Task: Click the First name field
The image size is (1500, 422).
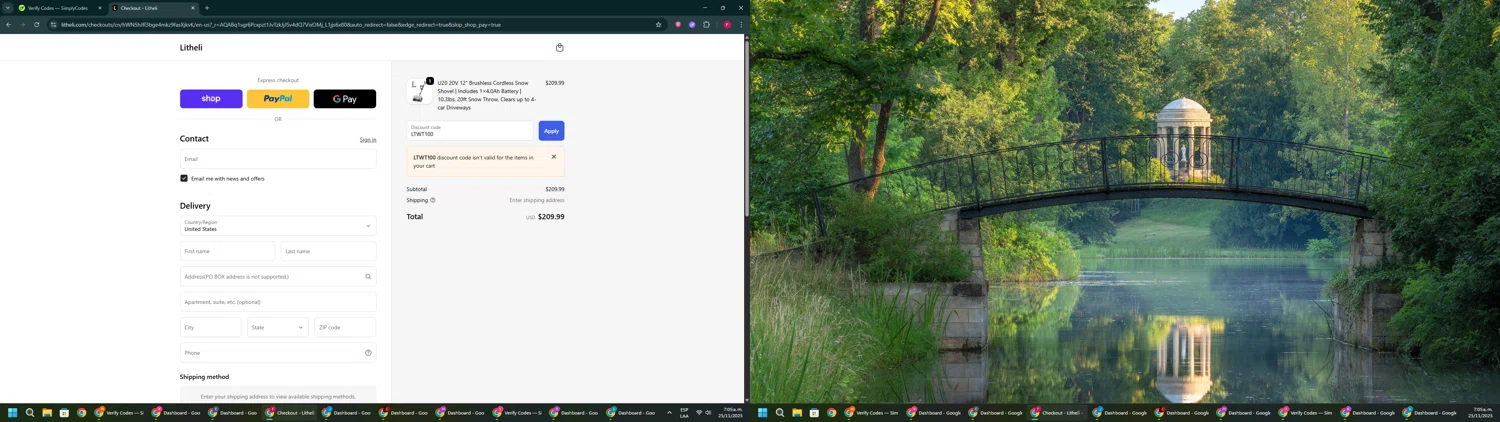Action: tap(228, 251)
